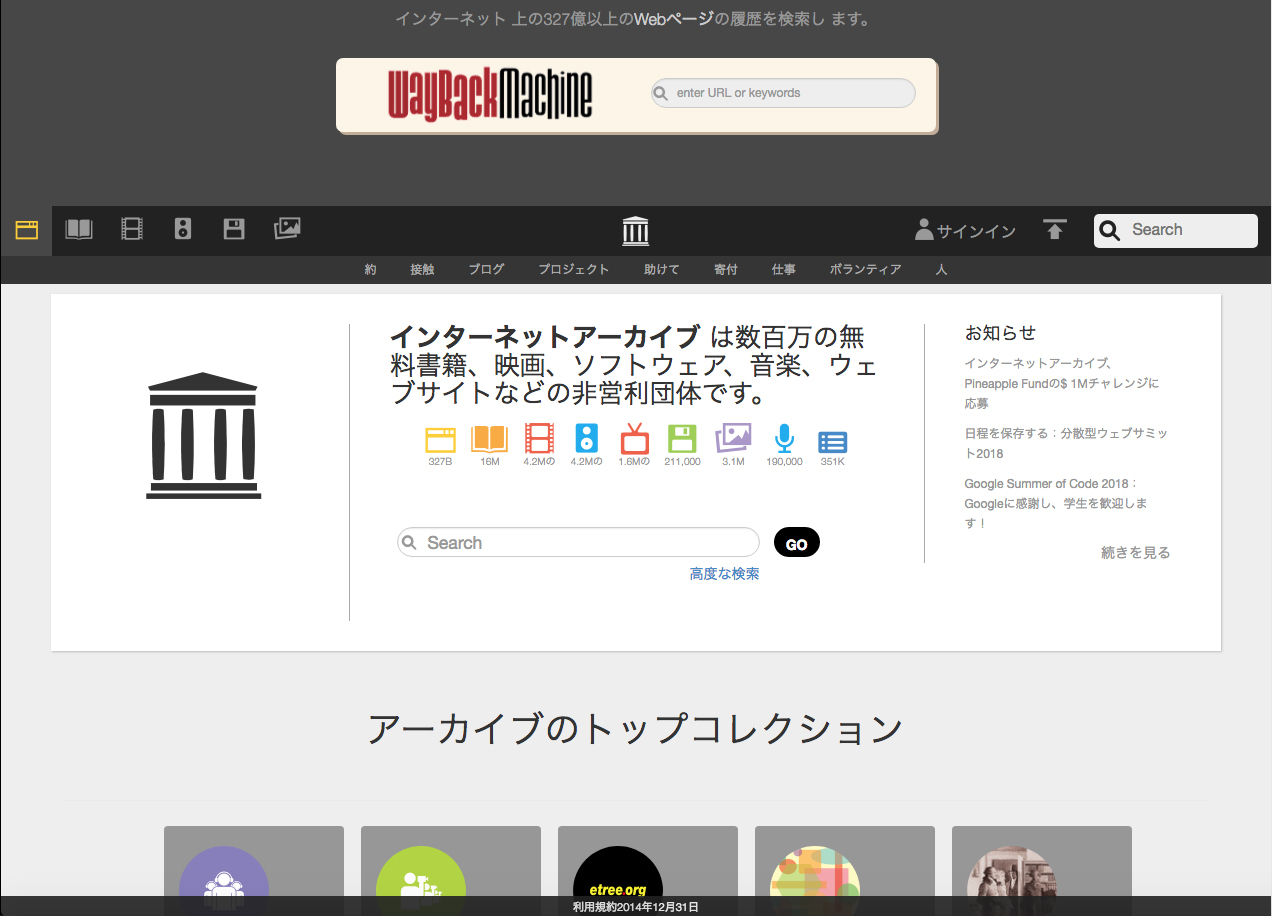Click the black GO button
Image resolution: width=1272 pixels, height=916 pixels.
tap(797, 543)
